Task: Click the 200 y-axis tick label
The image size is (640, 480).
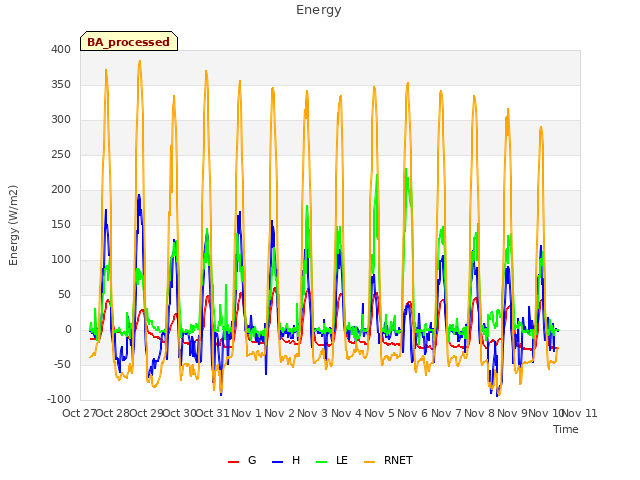Action: coord(61,189)
